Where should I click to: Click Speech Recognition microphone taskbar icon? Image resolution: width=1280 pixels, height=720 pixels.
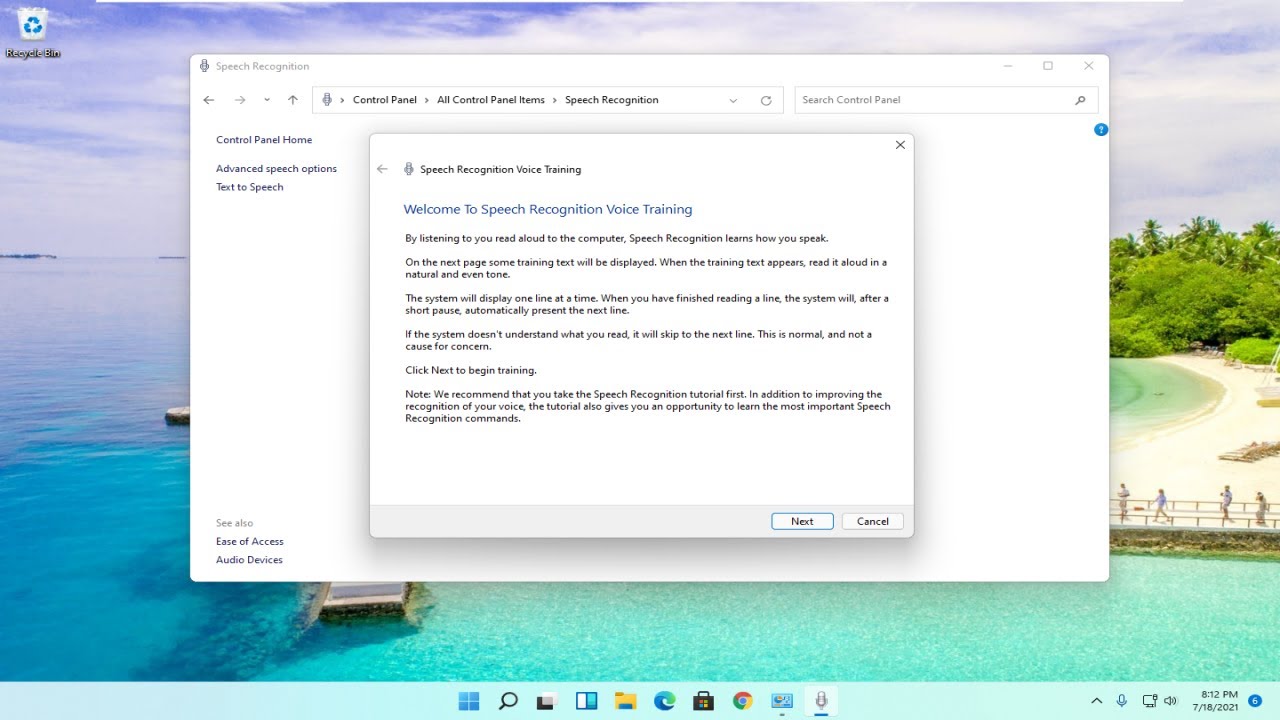821,701
